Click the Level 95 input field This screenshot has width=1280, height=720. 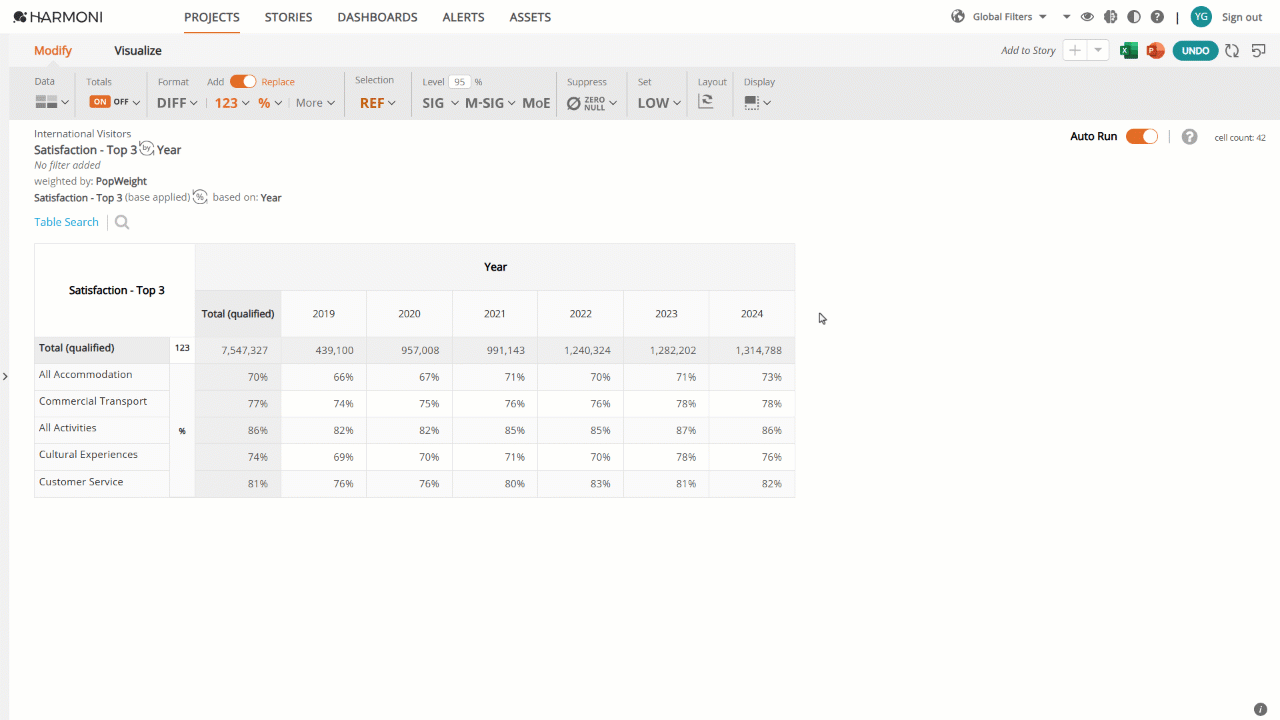(x=460, y=82)
